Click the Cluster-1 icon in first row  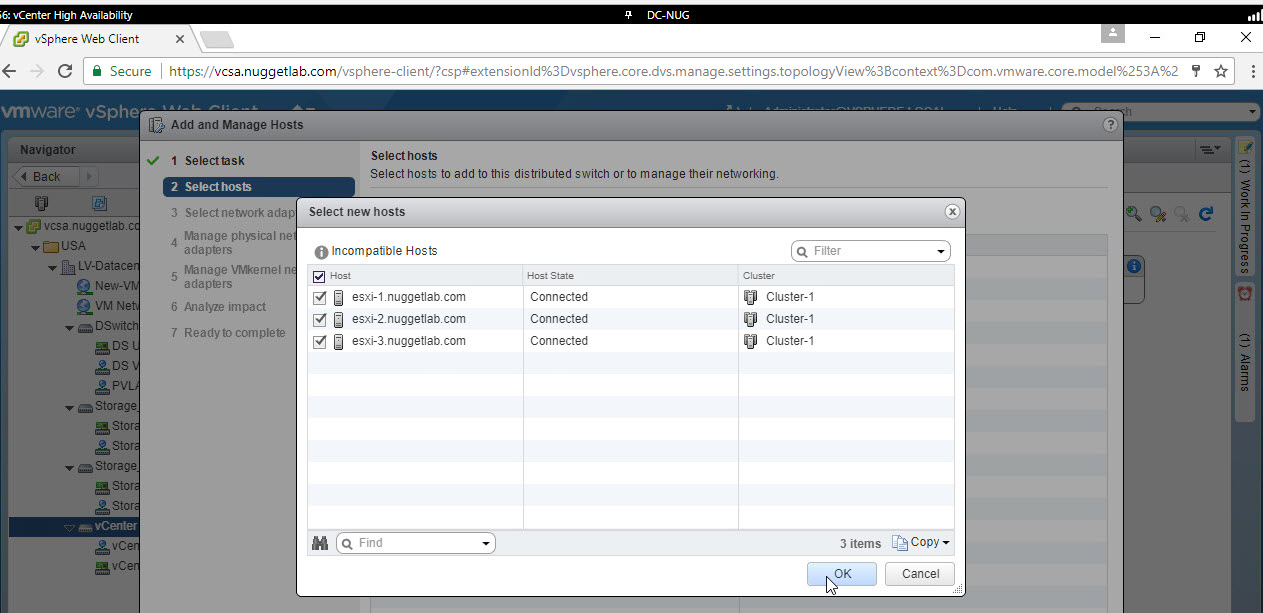tap(751, 297)
